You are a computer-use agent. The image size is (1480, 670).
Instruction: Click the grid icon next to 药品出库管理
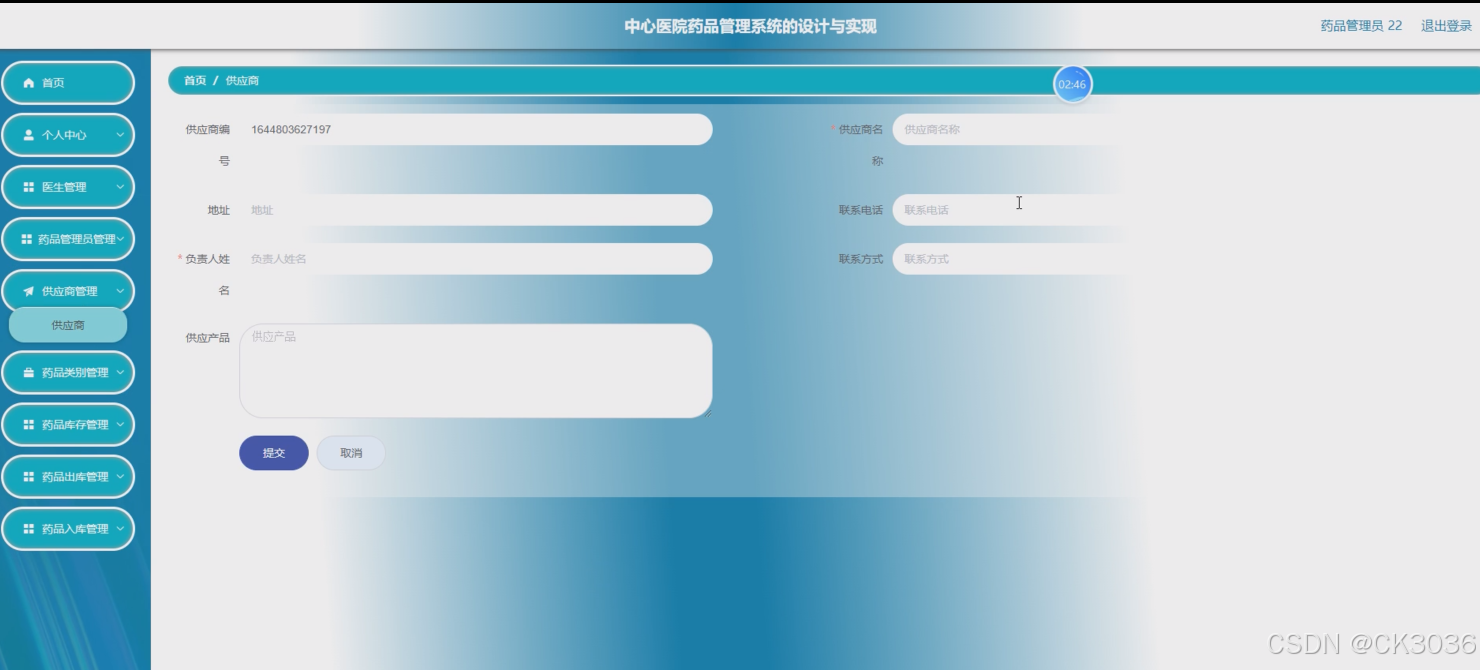tap(29, 477)
